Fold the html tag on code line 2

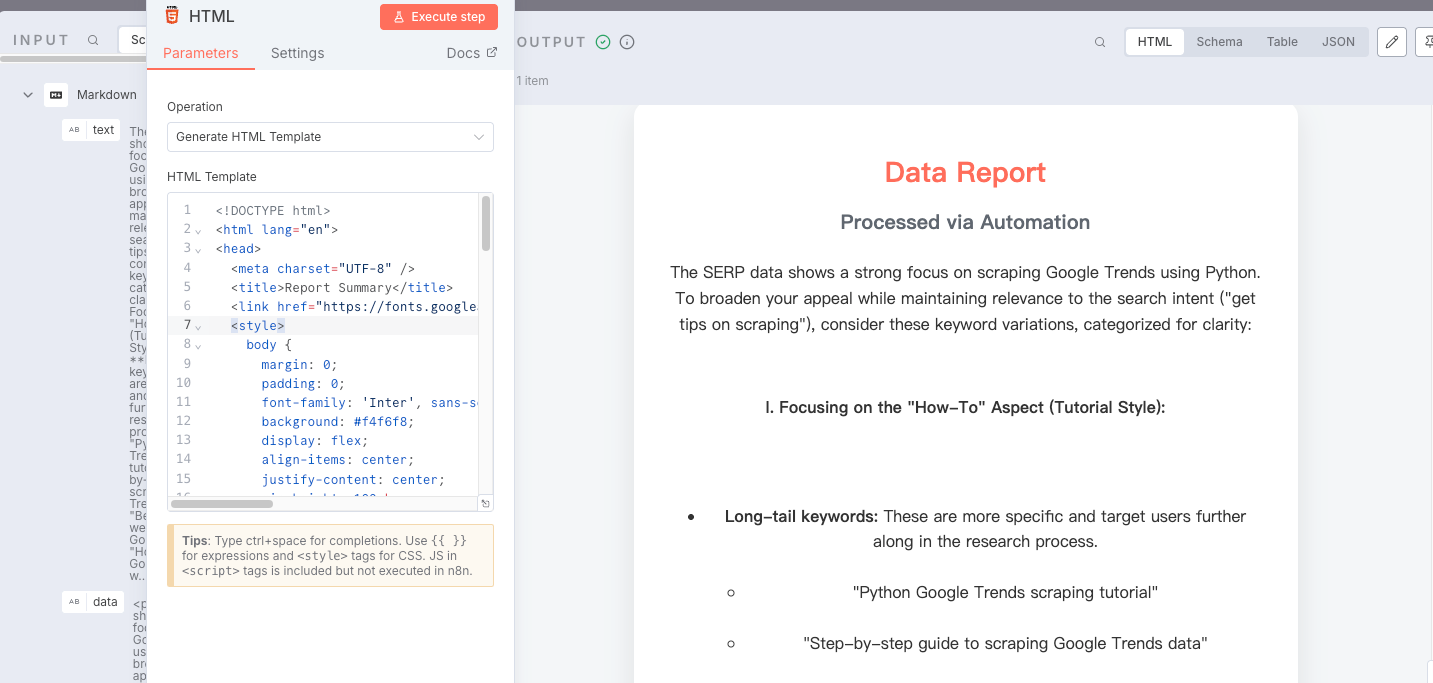[x=198, y=231]
